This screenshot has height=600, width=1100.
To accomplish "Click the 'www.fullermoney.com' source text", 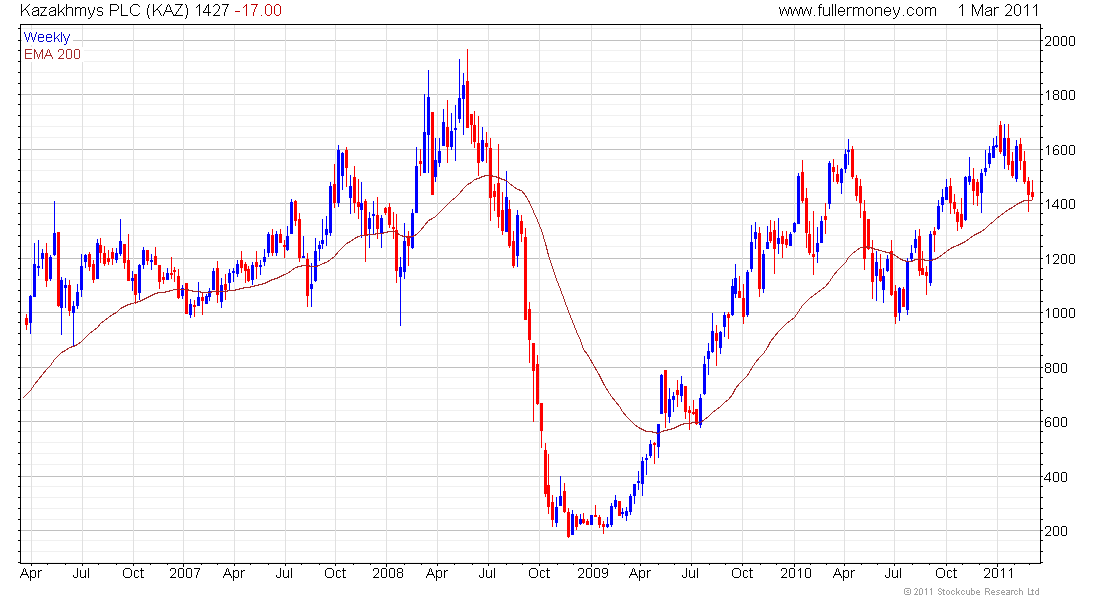I will 857,11.
